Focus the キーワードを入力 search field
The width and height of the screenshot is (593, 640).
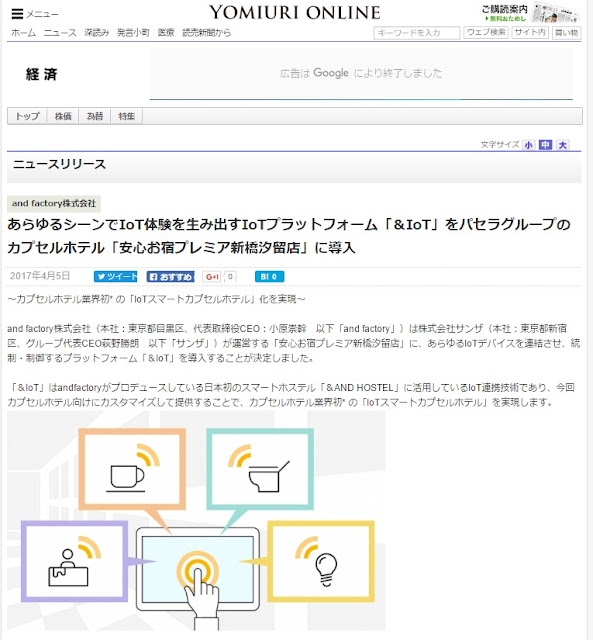[417, 33]
